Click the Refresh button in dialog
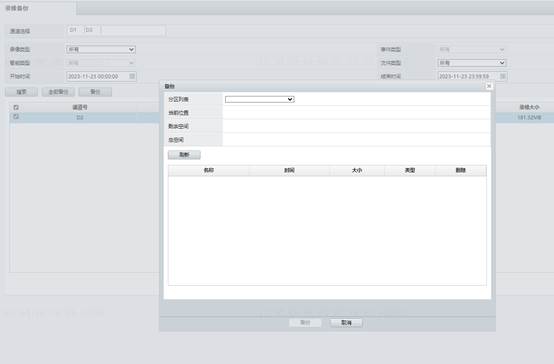This screenshot has height=364, width=554. tap(184, 155)
